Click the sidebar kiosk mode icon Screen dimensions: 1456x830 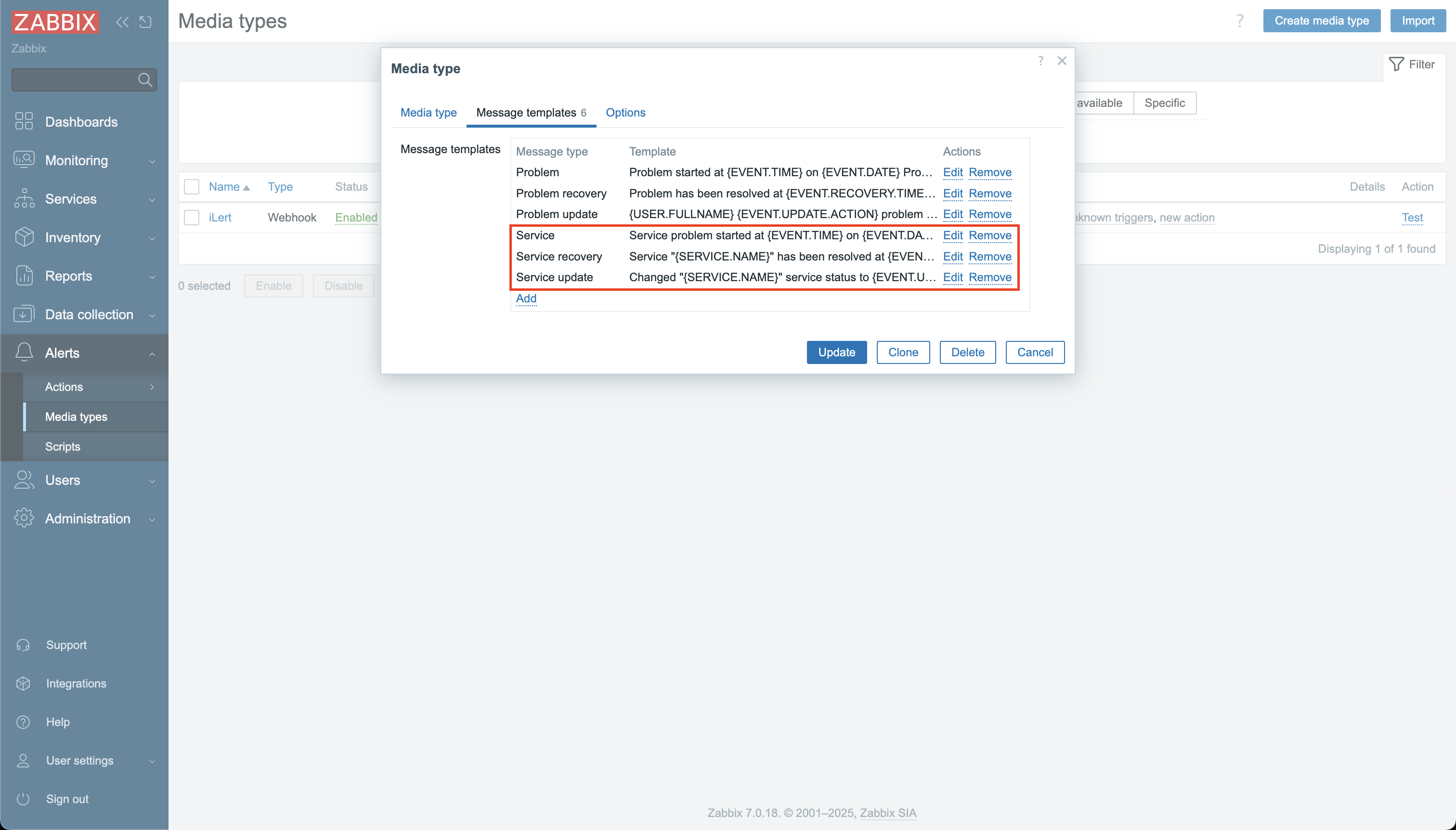[x=146, y=22]
